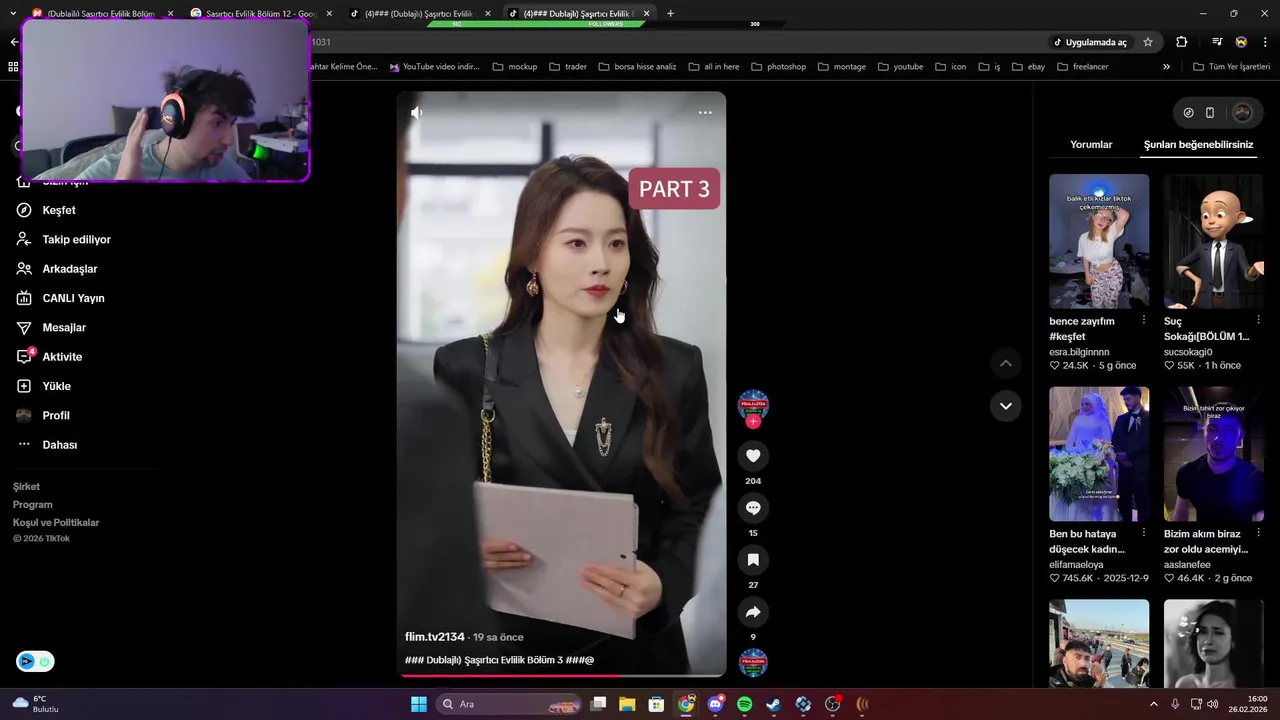Open Discord from the taskbar
The width and height of the screenshot is (1280, 720).
pos(716,704)
